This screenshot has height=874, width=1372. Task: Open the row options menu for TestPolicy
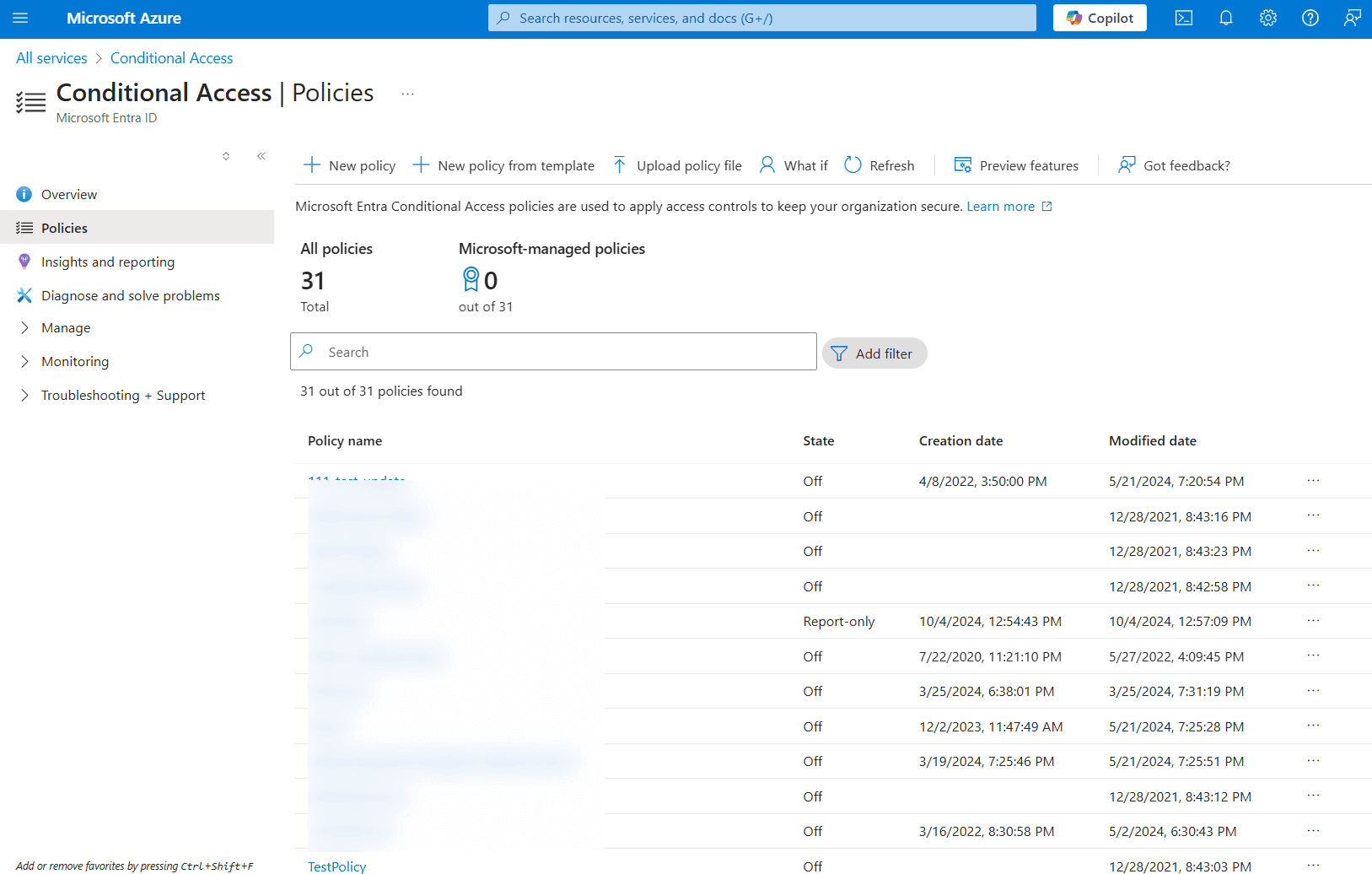1312,865
